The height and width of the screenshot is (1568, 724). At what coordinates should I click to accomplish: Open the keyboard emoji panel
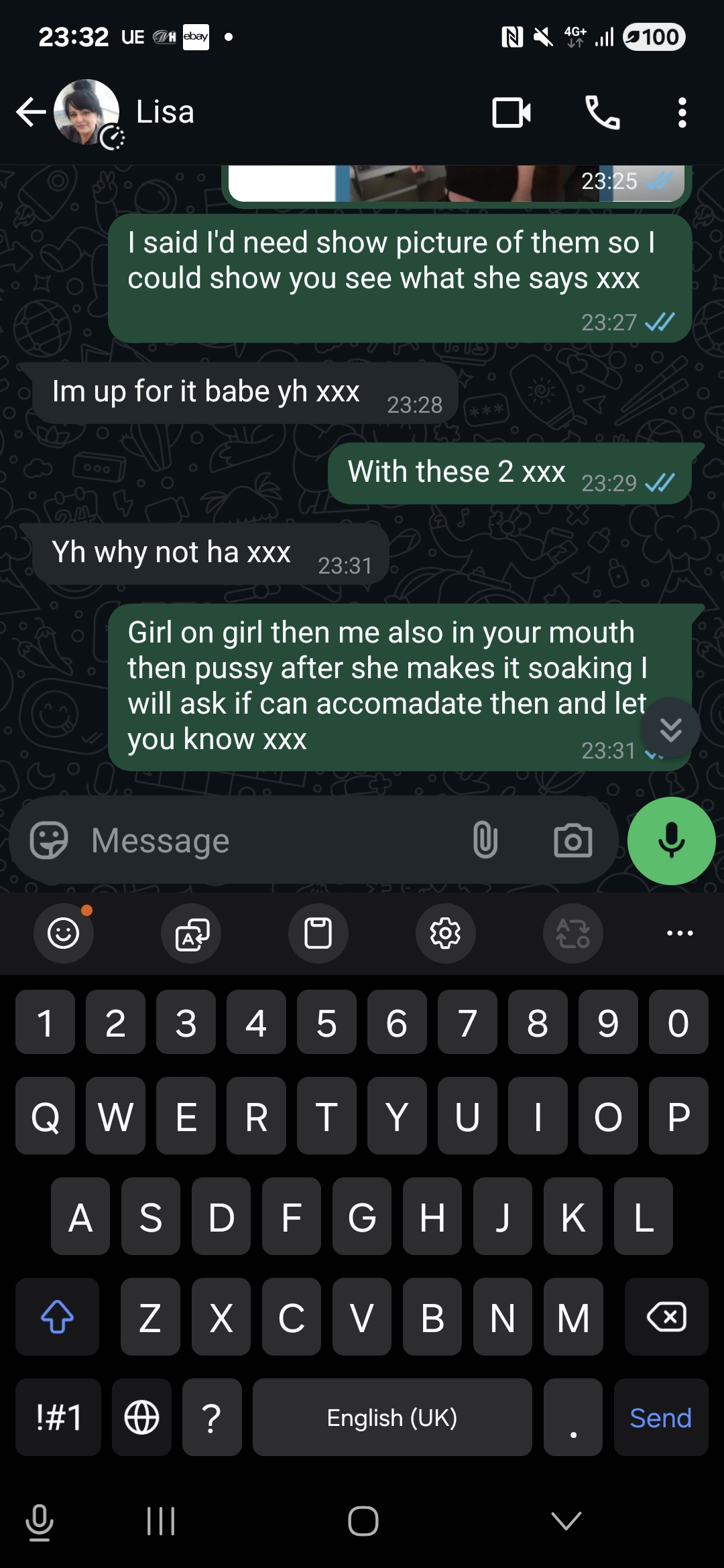pyautogui.click(x=64, y=933)
